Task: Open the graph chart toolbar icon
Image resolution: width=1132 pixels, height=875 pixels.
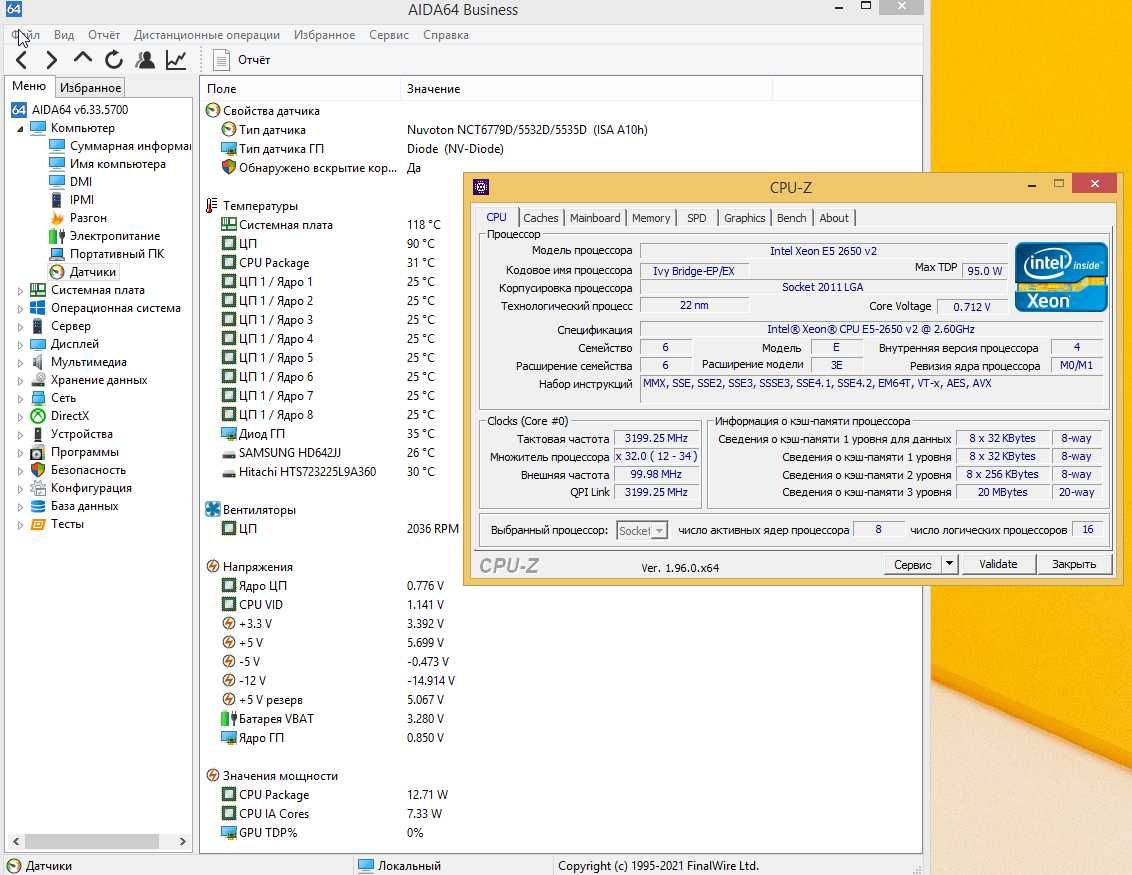Action: click(175, 60)
